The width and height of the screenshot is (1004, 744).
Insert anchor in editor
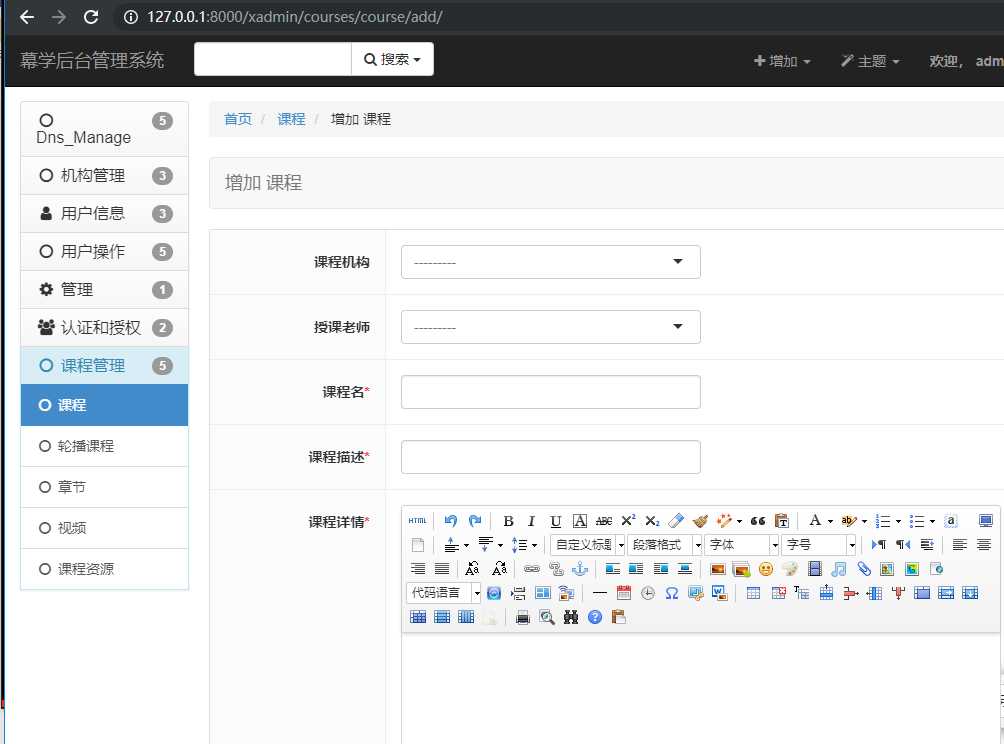coord(579,569)
